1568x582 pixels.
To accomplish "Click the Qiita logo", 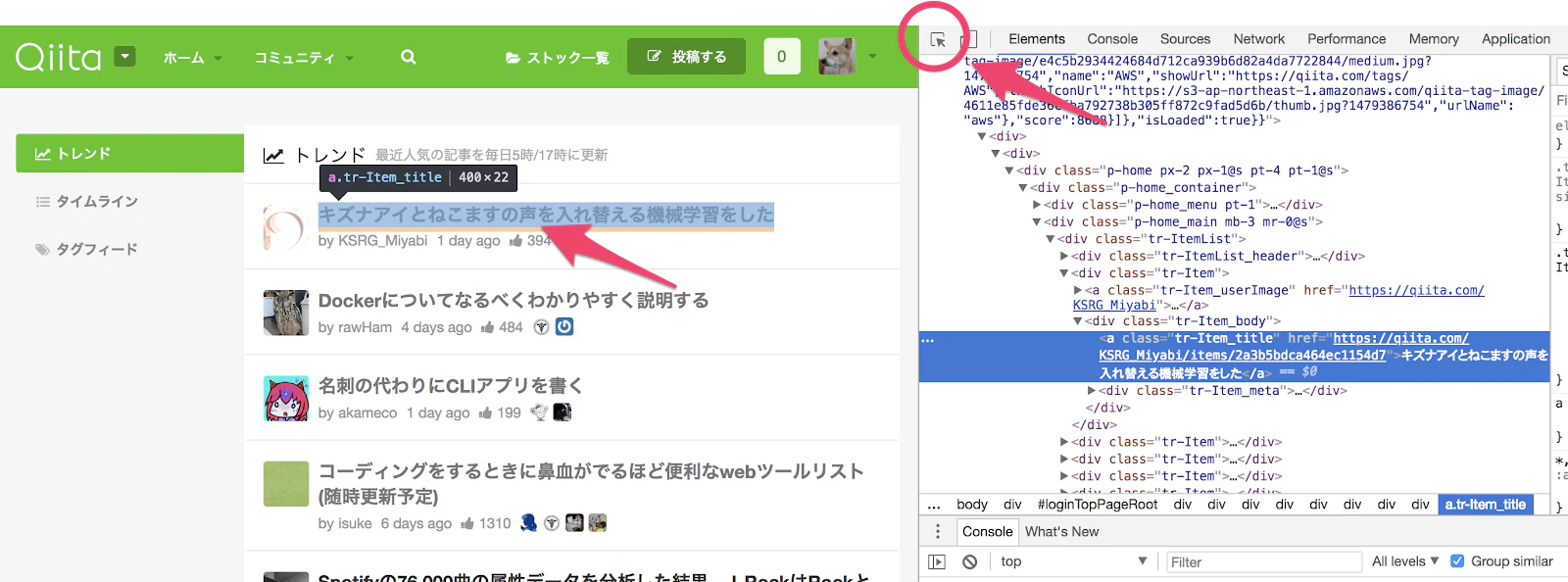I will (x=59, y=57).
